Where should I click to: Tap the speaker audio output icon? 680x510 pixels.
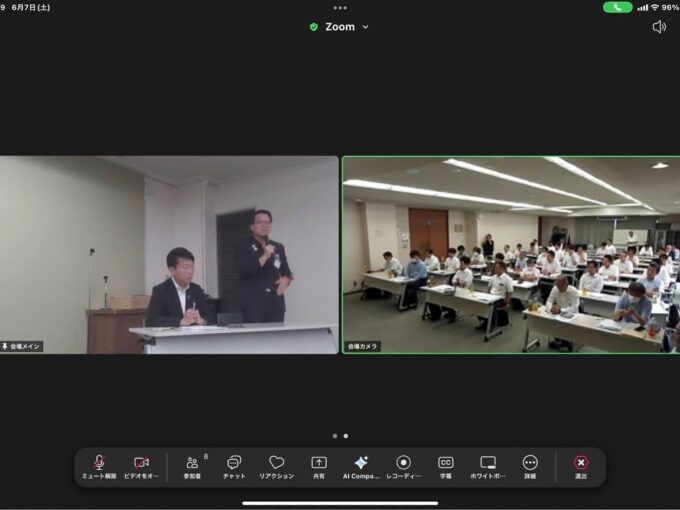[x=659, y=27]
